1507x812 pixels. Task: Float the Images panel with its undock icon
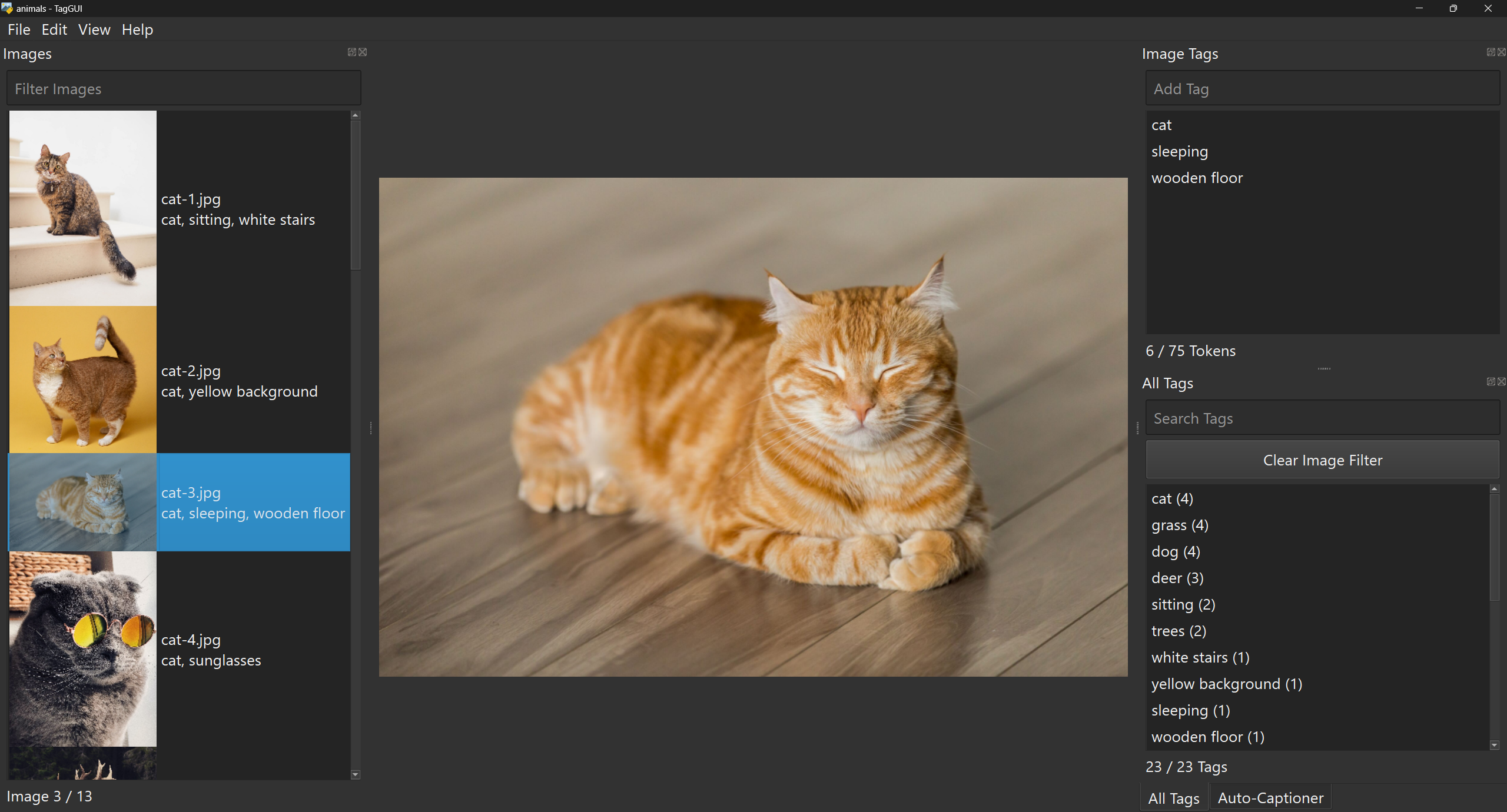tap(351, 52)
